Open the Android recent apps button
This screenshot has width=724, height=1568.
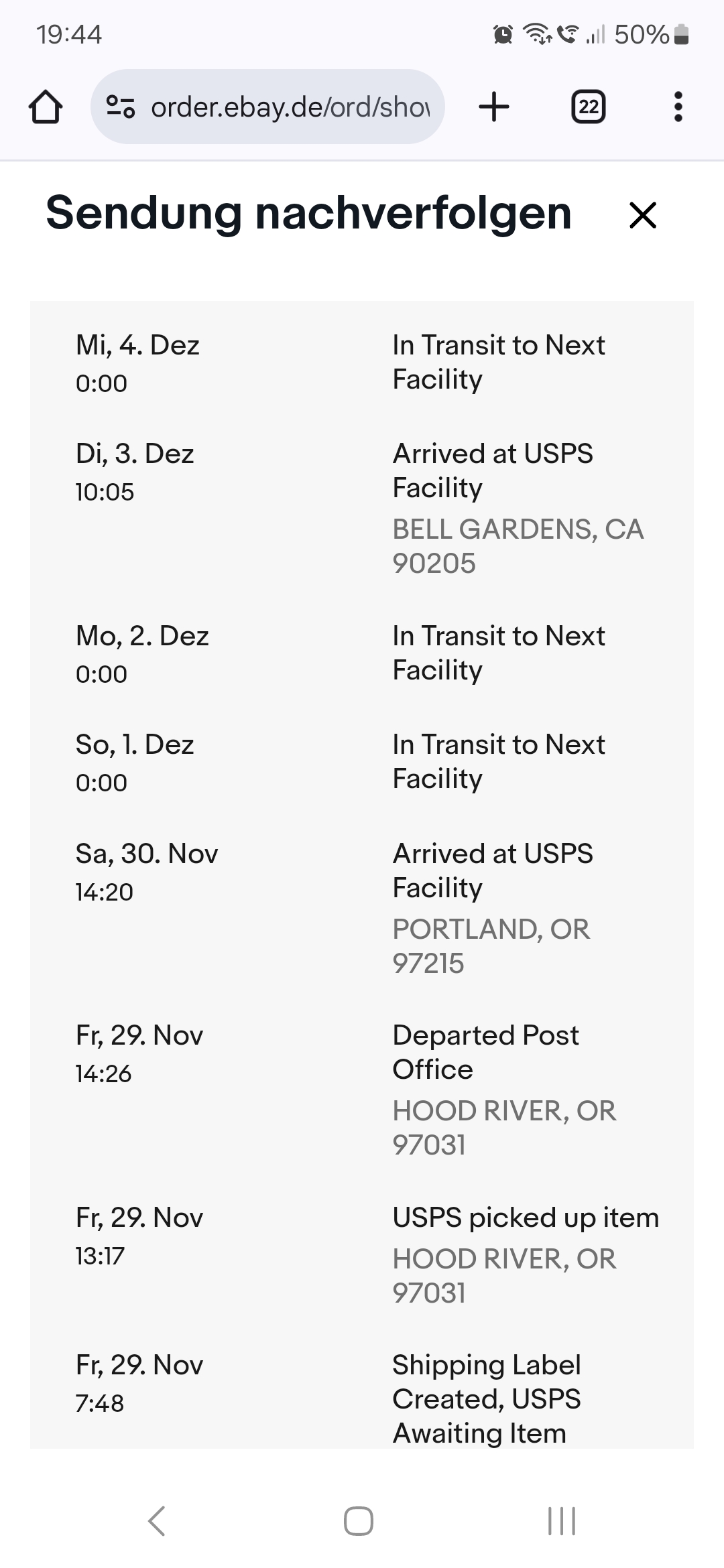pyautogui.click(x=562, y=1520)
